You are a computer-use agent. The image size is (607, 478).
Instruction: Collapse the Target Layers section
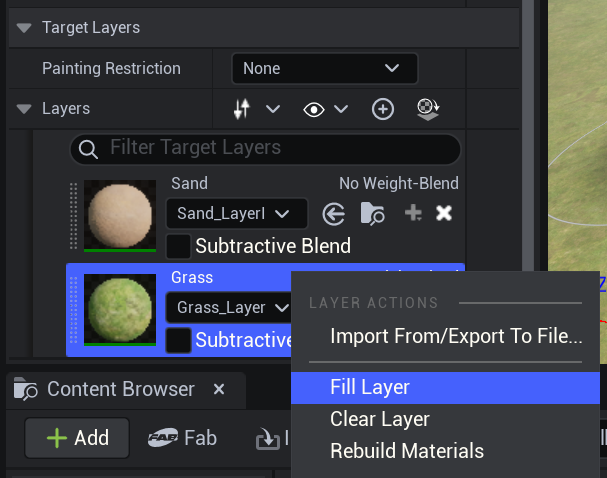[24, 28]
